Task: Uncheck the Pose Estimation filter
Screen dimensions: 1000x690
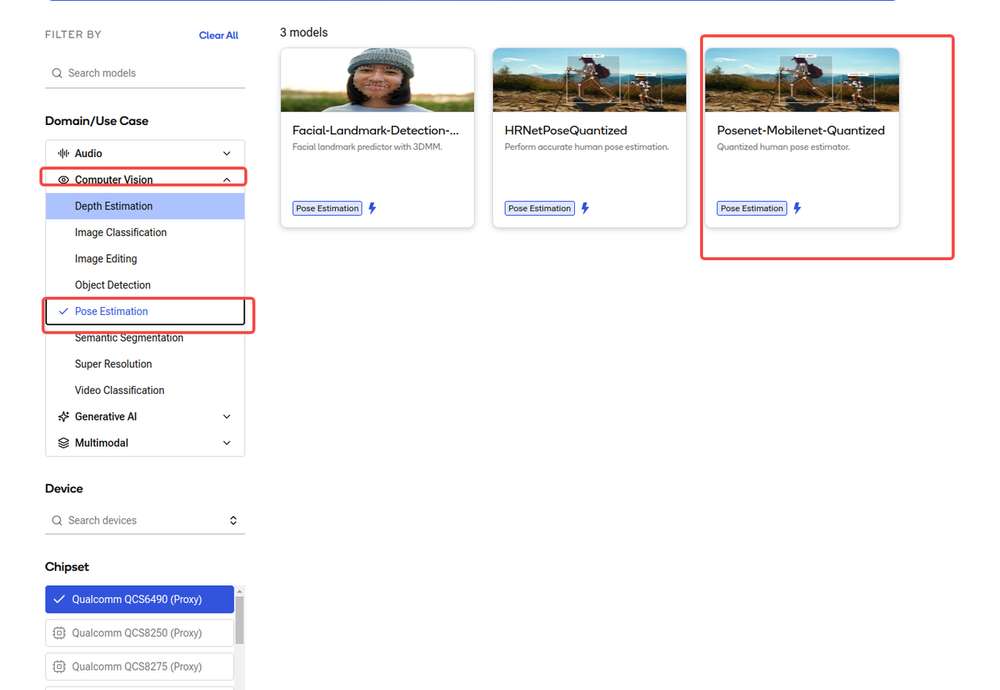Action: click(x=145, y=311)
